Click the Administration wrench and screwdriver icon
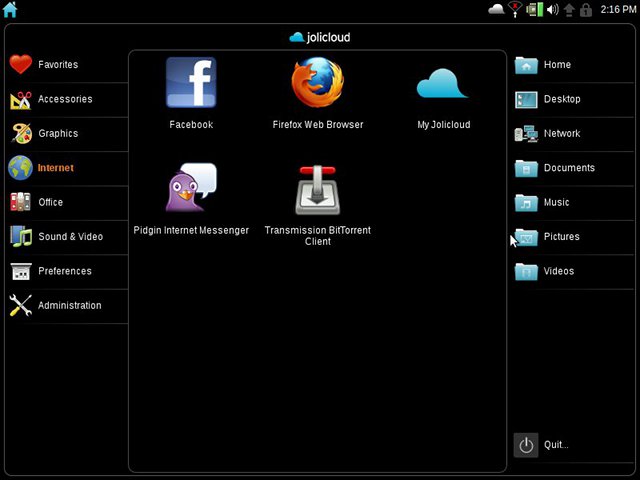The image size is (640, 480). coord(20,305)
